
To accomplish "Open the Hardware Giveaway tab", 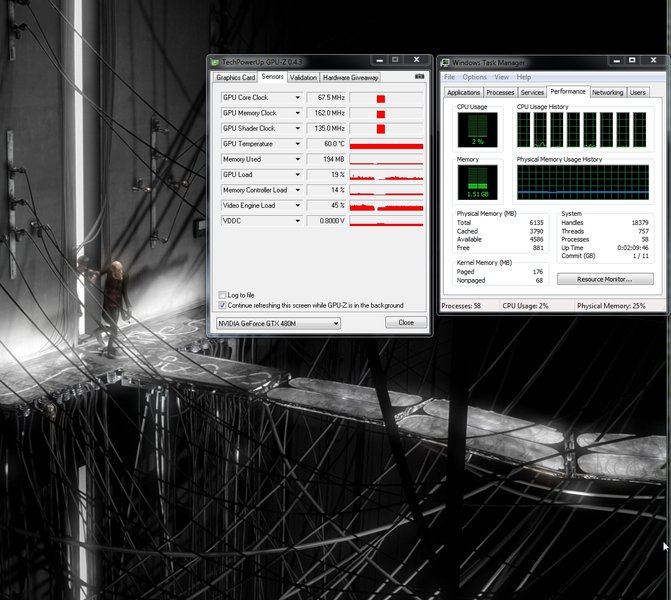I will (350, 77).
